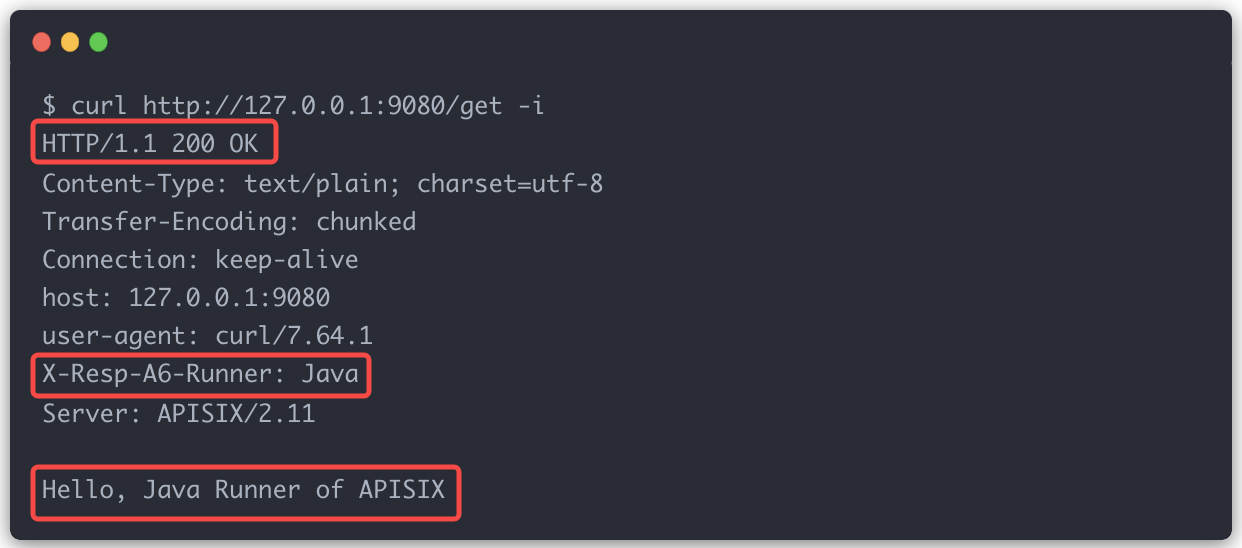
Task: Click the host: 127.0.0.1:9080 header line
Action: click(186, 298)
